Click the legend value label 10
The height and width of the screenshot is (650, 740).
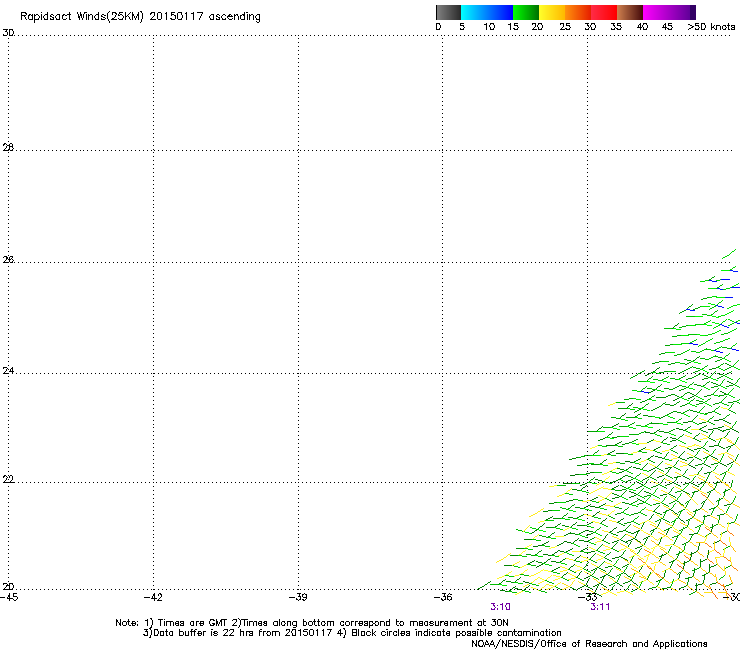489,27
